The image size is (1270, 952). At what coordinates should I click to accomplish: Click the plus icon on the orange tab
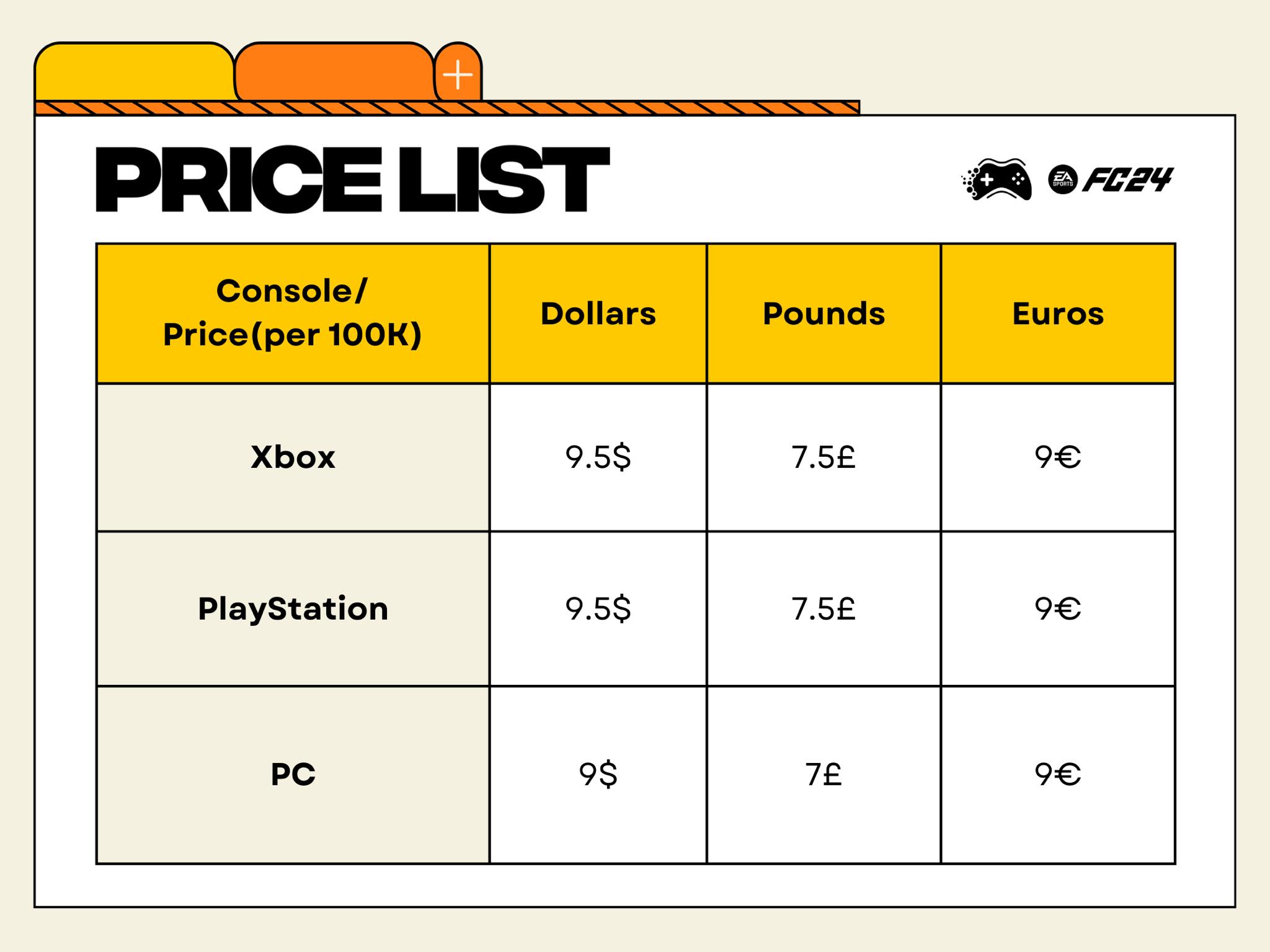pos(458,74)
